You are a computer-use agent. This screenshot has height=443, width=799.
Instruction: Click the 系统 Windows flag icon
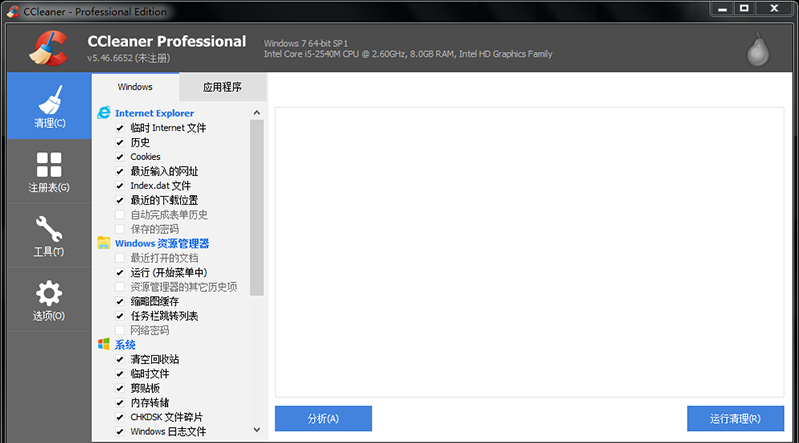[x=104, y=344]
